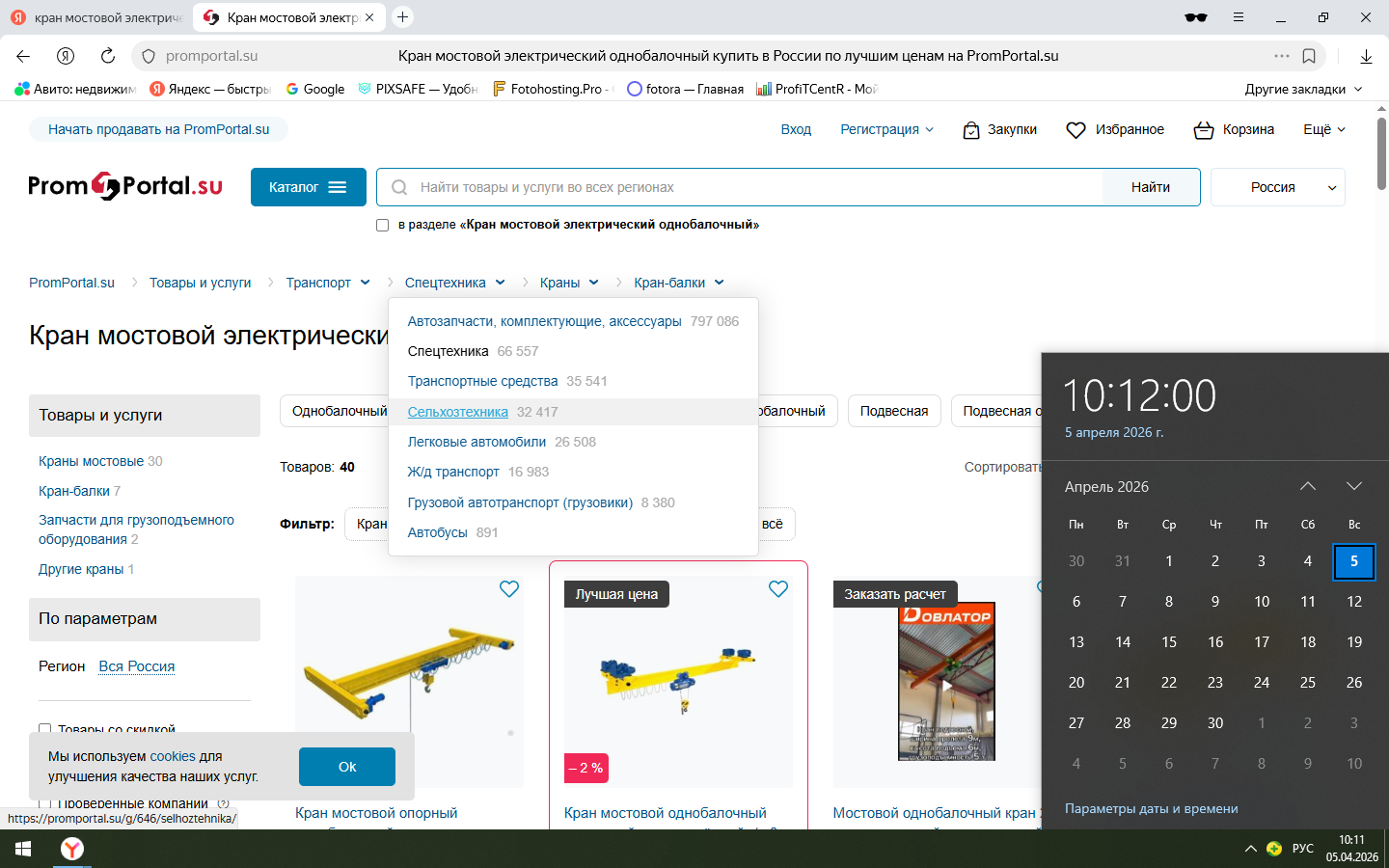Click the page vertical scrollbar
Image resolution: width=1389 pixels, height=868 pixels.
point(1381,154)
